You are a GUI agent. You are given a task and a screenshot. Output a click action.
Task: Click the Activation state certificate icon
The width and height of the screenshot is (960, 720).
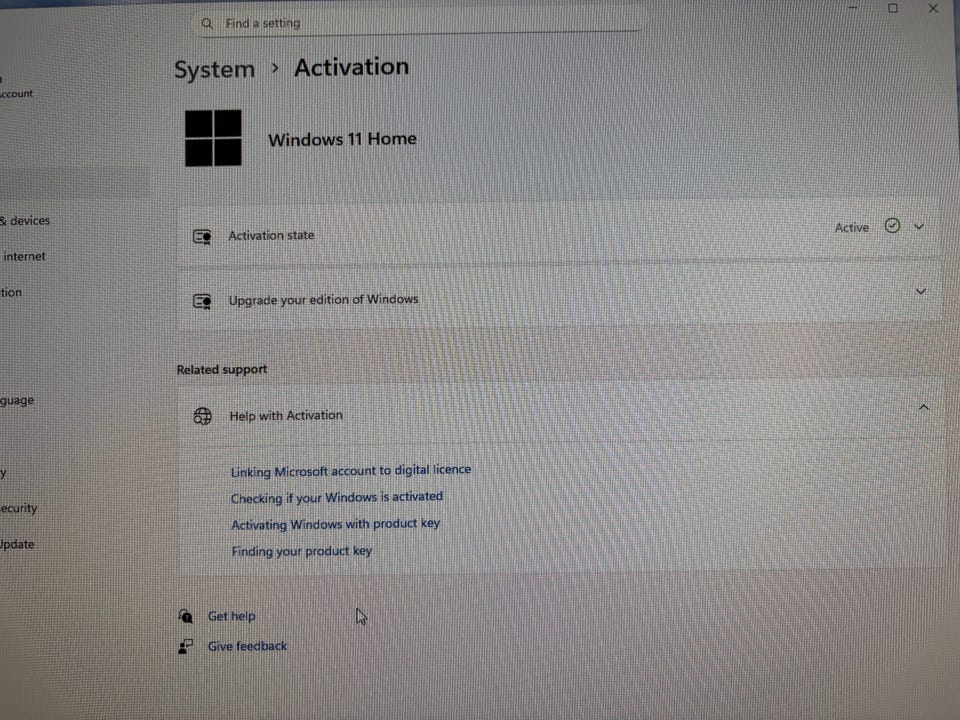tap(202, 236)
